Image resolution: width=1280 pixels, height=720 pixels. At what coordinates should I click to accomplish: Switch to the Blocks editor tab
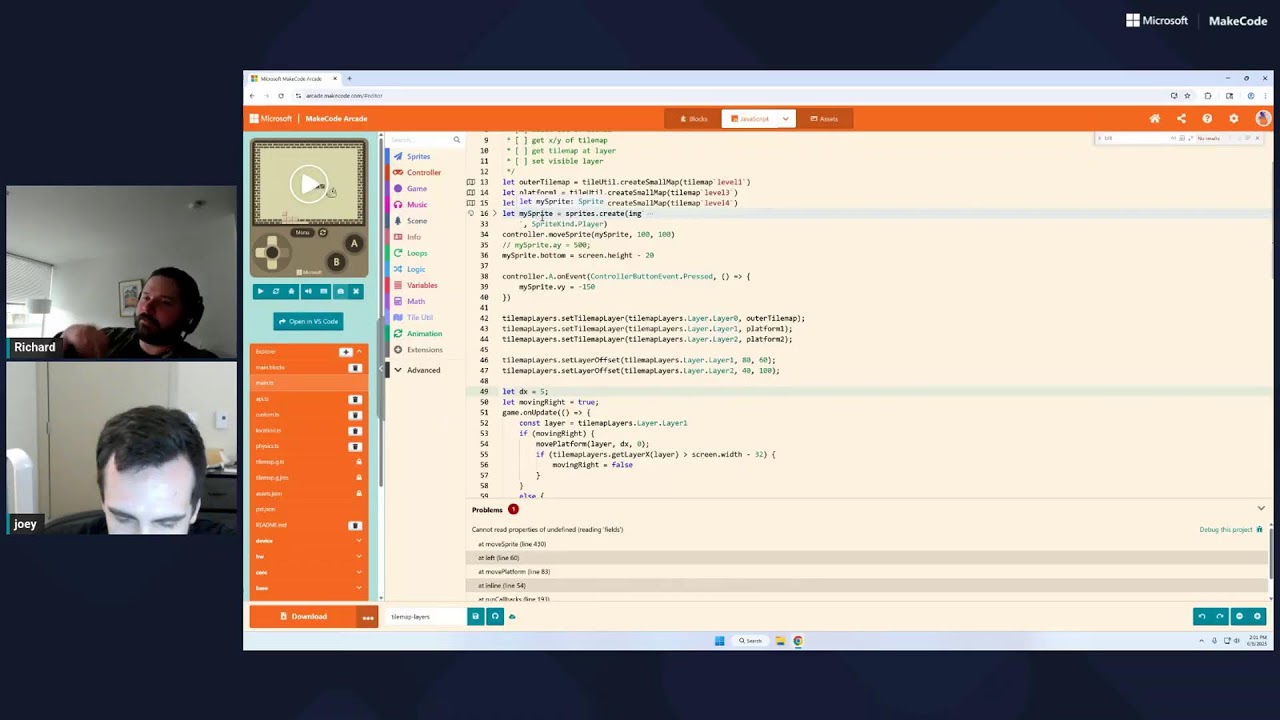pos(693,119)
